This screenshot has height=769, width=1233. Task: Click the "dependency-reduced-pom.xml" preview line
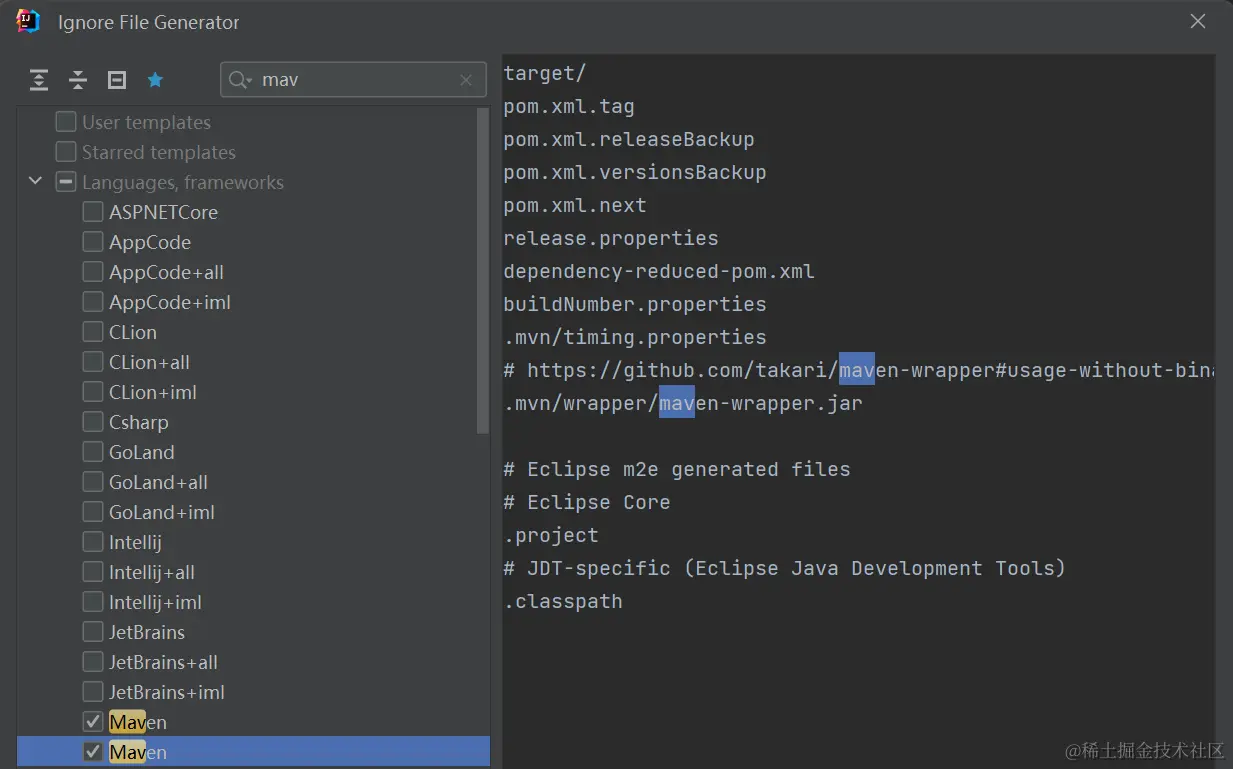tap(659, 271)
